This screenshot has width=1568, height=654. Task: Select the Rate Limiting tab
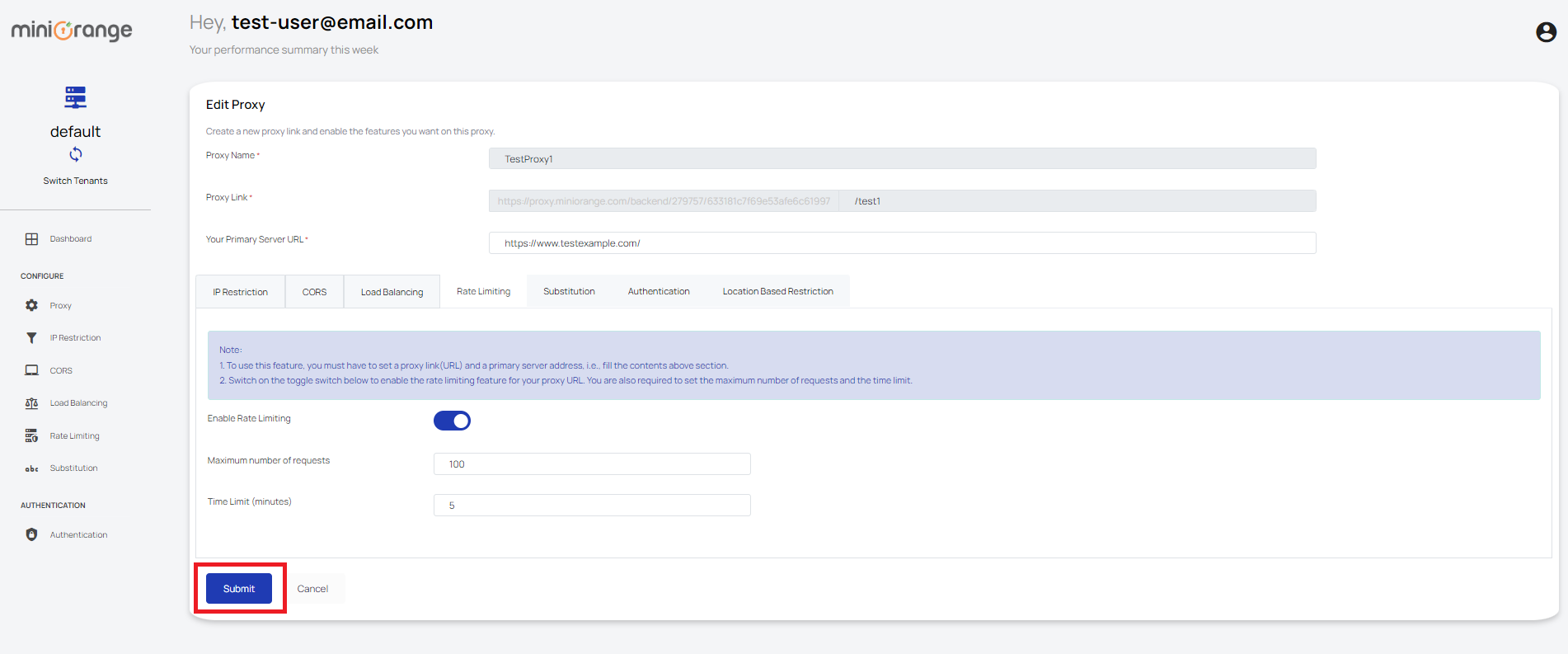(483, 291)
